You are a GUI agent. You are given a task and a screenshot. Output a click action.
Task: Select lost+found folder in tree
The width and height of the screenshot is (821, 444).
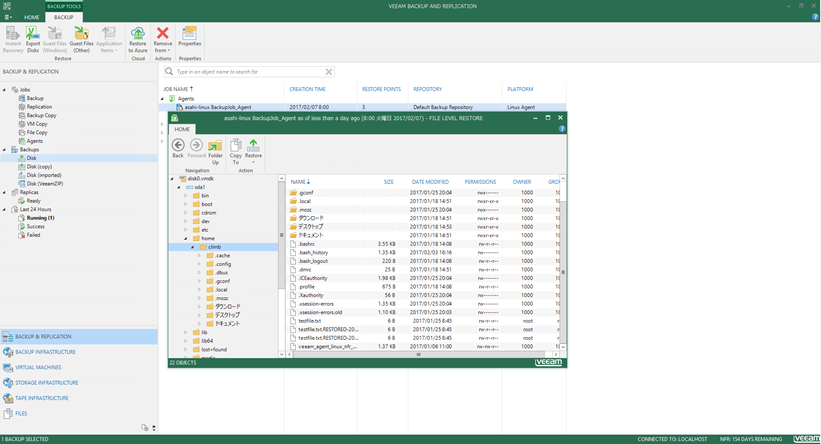point(214,349)
